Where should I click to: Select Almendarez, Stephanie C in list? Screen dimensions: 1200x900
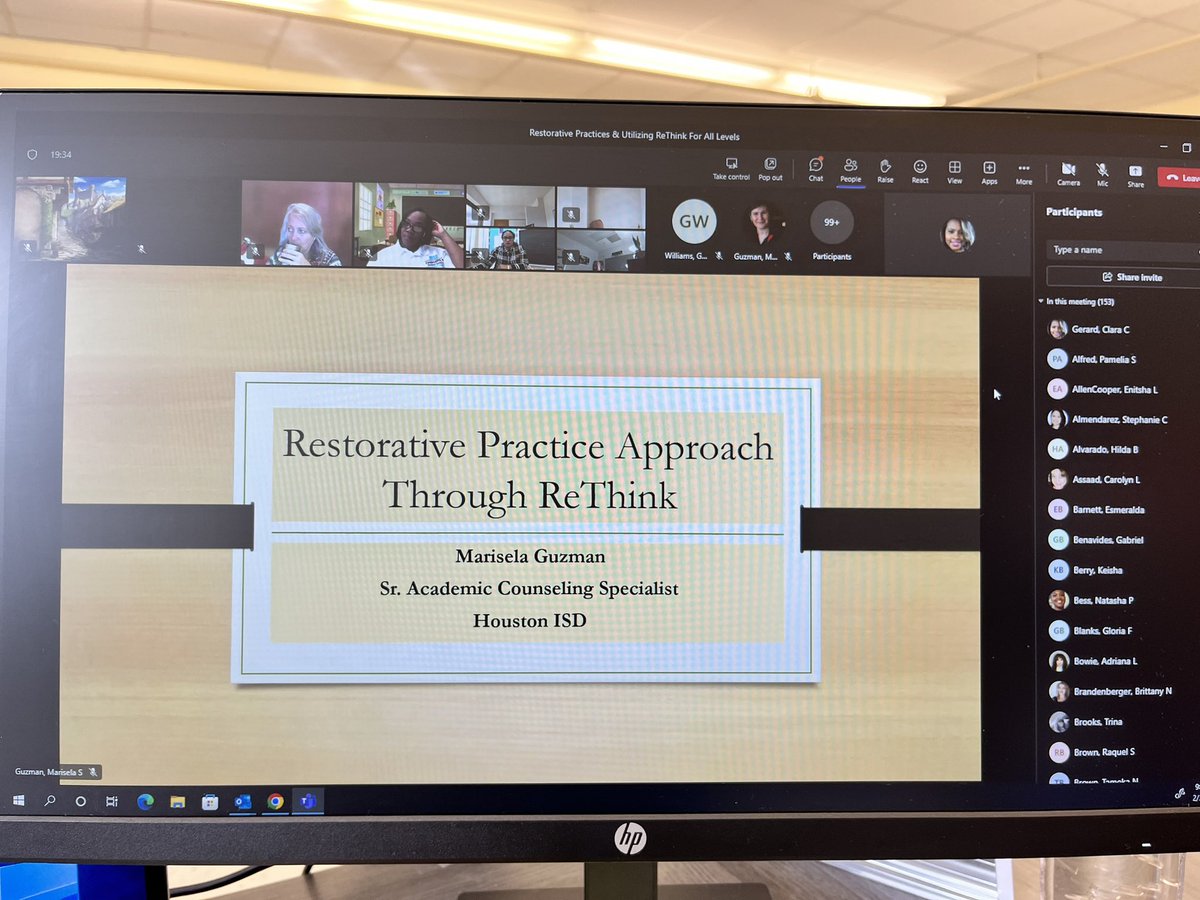[1118, 420]
